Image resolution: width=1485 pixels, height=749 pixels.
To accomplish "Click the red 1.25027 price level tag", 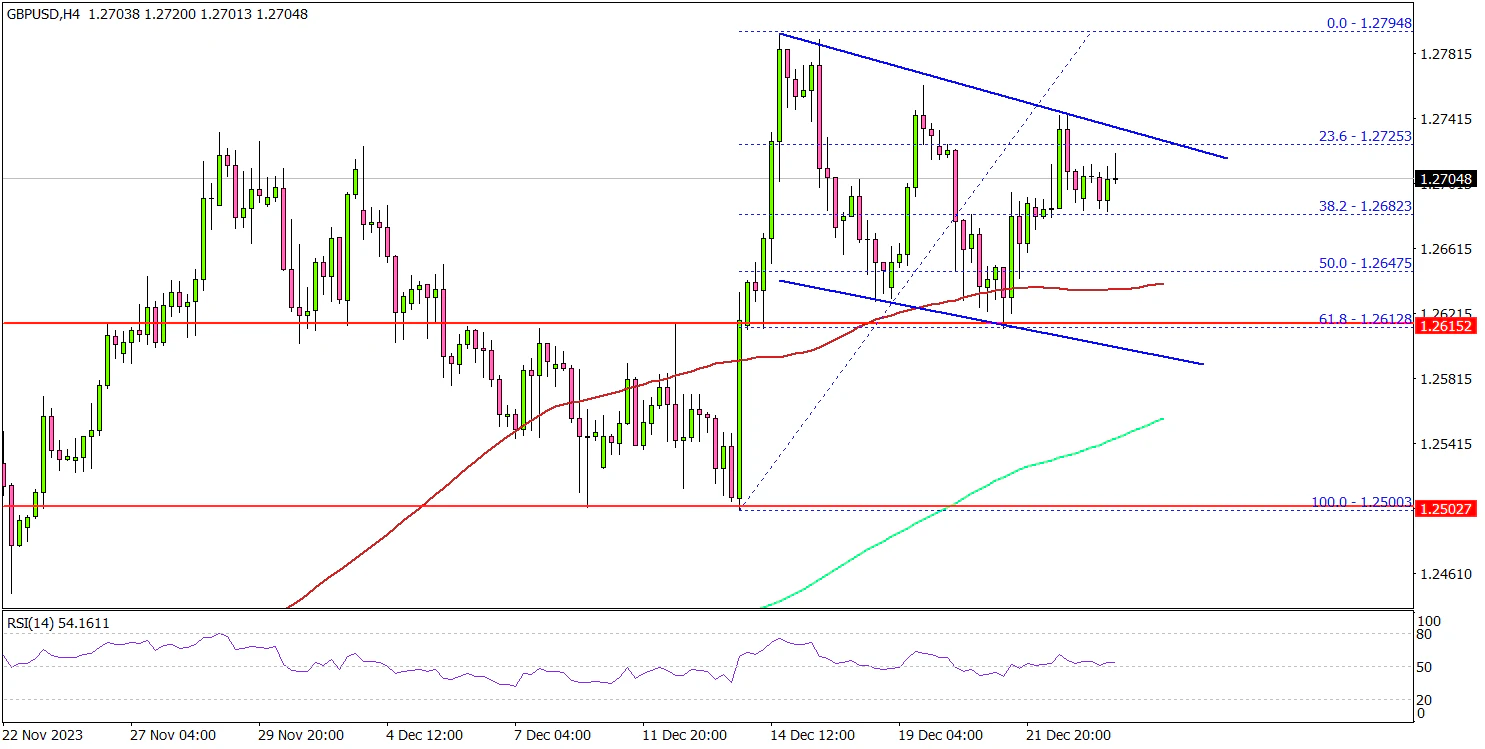I will pyautogui.click(x=1447, y=509).
